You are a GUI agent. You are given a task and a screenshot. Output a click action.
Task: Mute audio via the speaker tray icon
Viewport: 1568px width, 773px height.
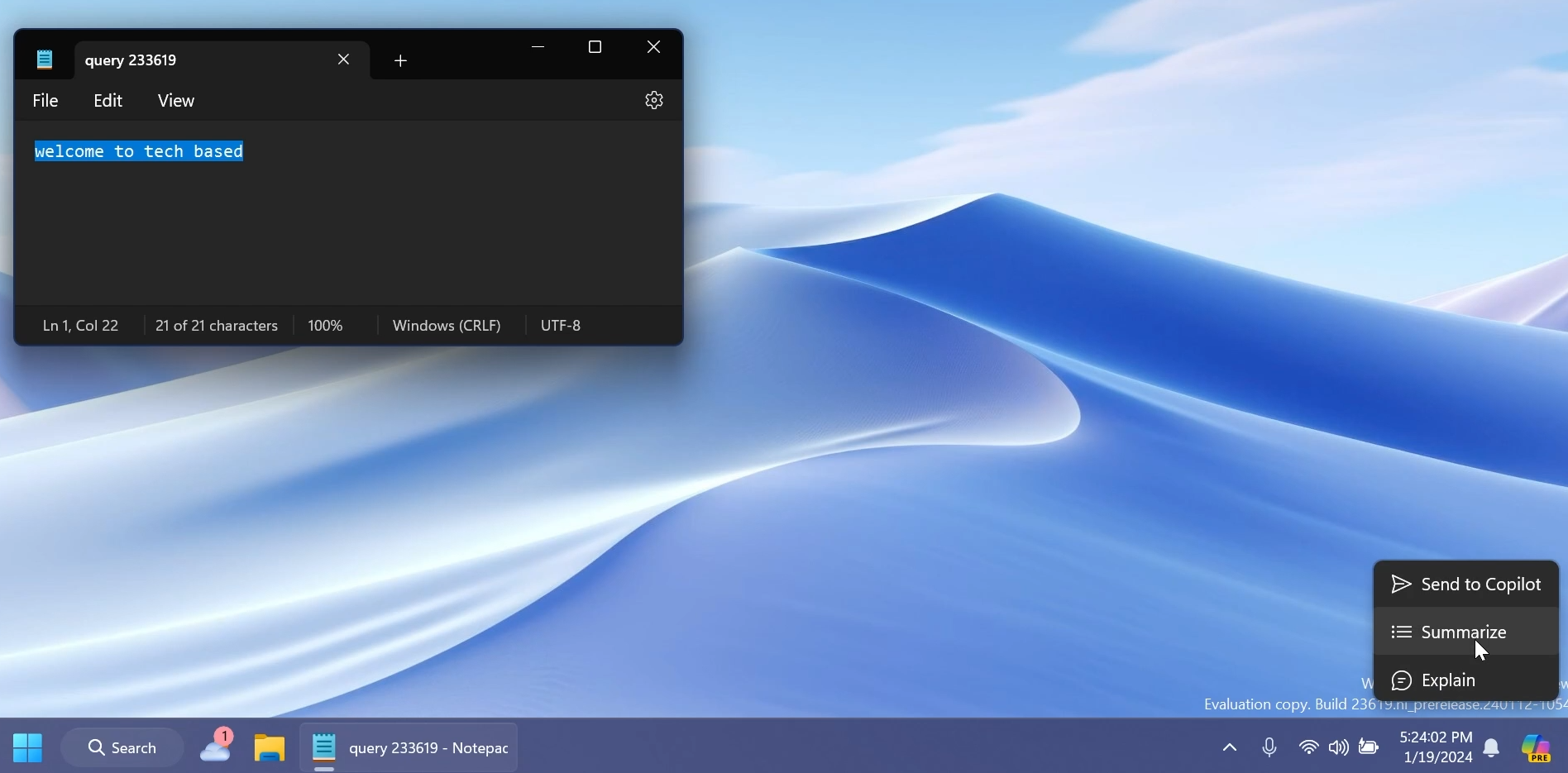click(1338, 747)
